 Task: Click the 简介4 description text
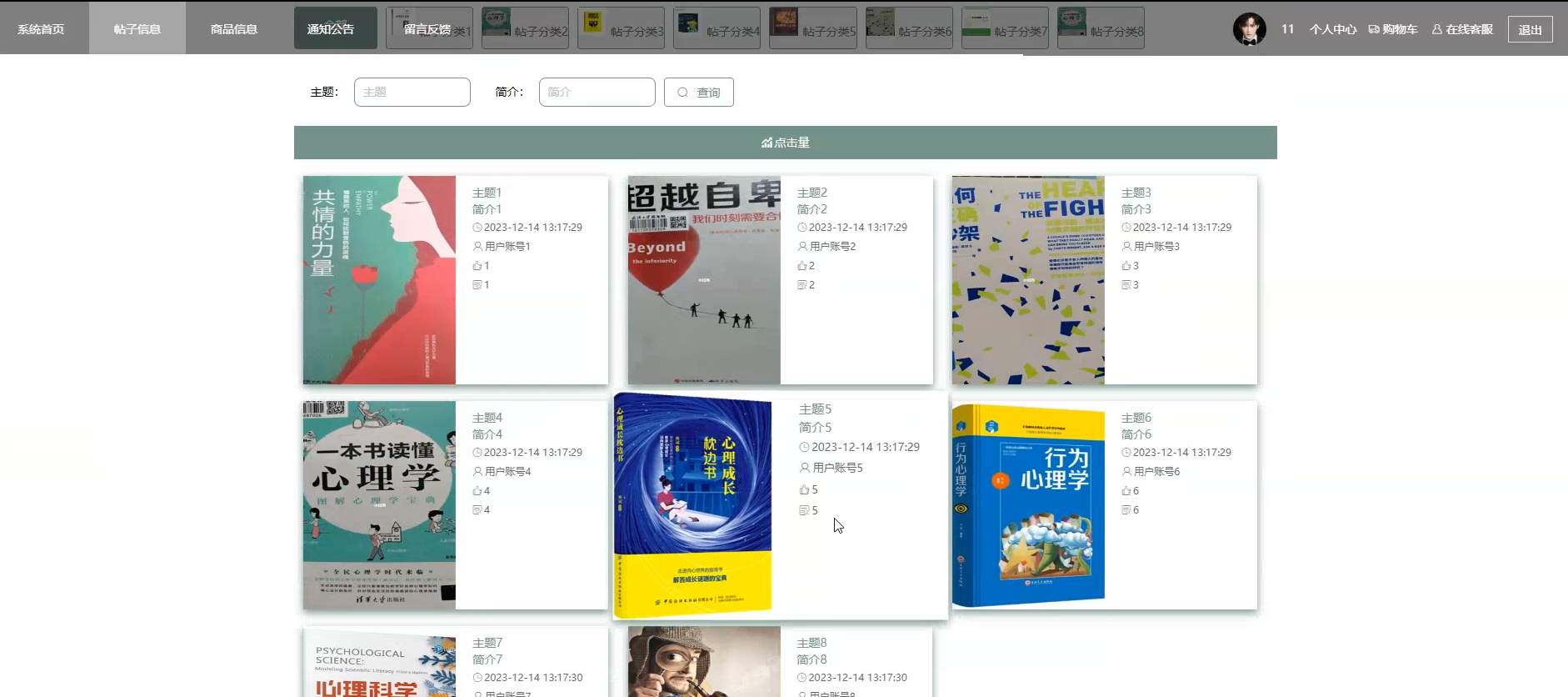pyautogui.click(x=487, y=434)
